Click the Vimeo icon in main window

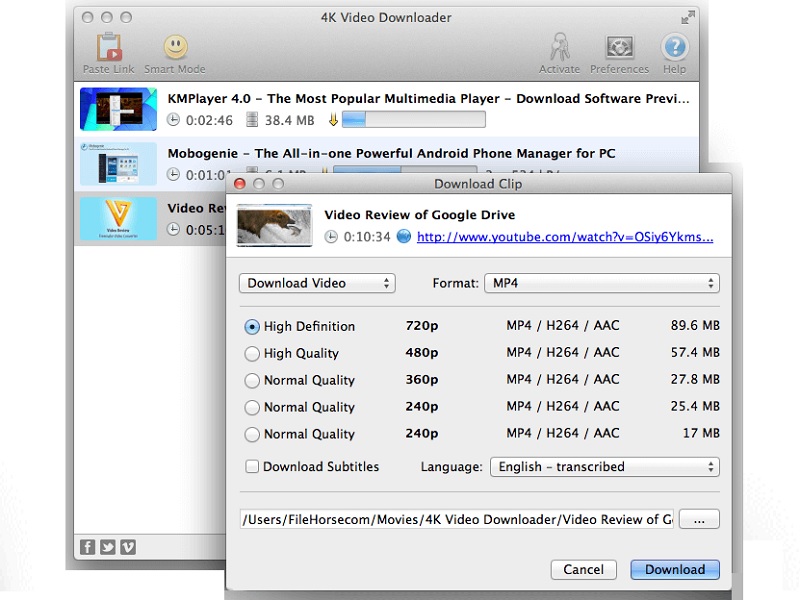[x=128, y=547]
